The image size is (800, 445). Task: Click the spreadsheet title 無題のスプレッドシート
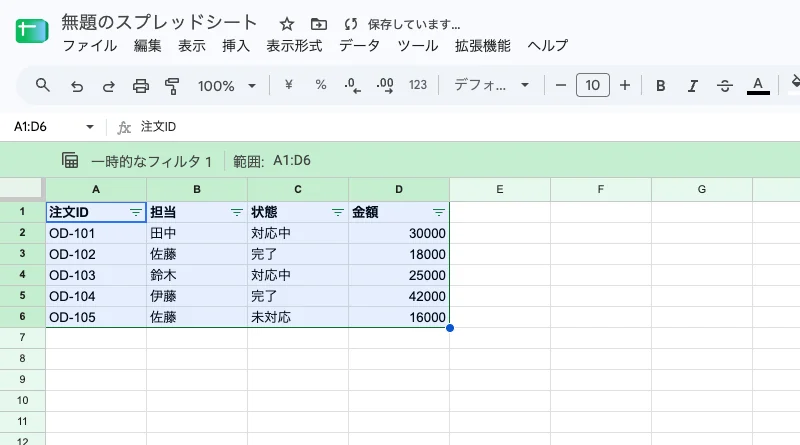point(159,22)
